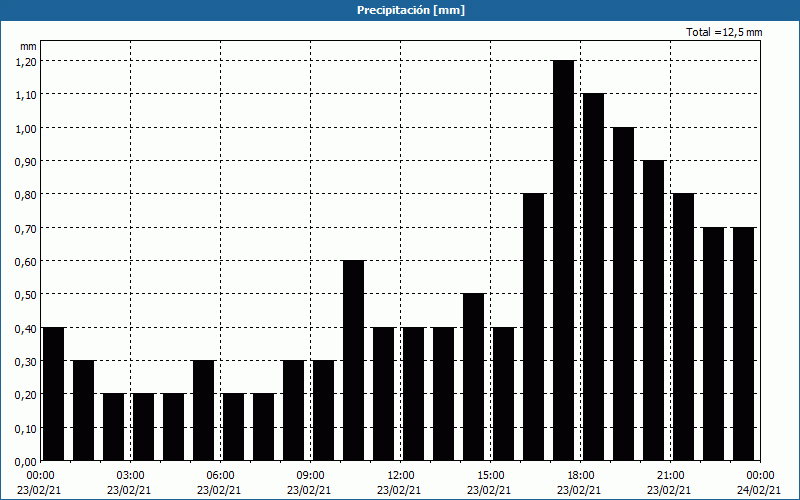Click the 1,10 y-axis label
The width and height of the screenshot is (800, 500).
click(x=28, y=94)
